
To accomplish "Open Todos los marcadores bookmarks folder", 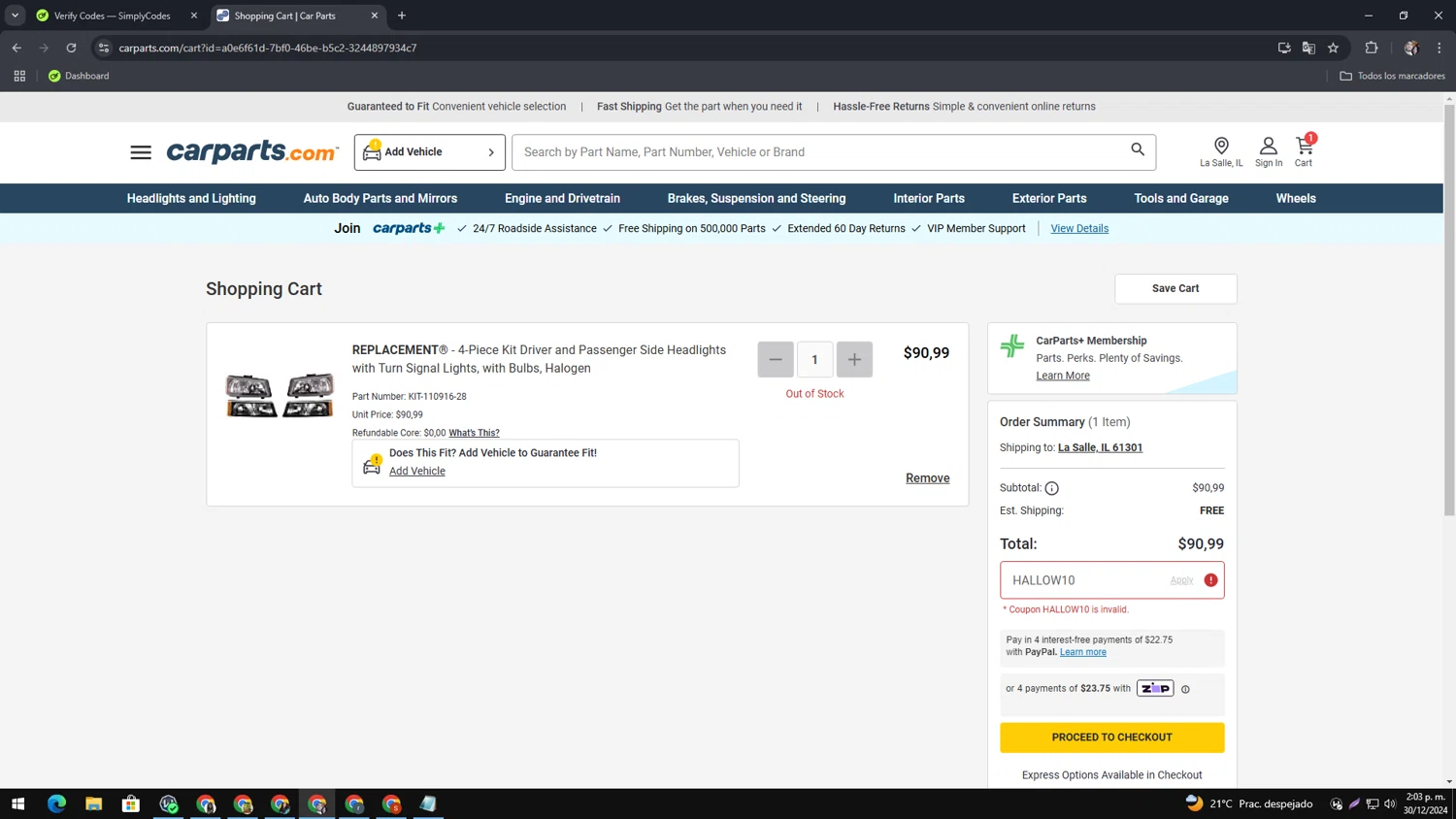I will (x=1392, y=76).
